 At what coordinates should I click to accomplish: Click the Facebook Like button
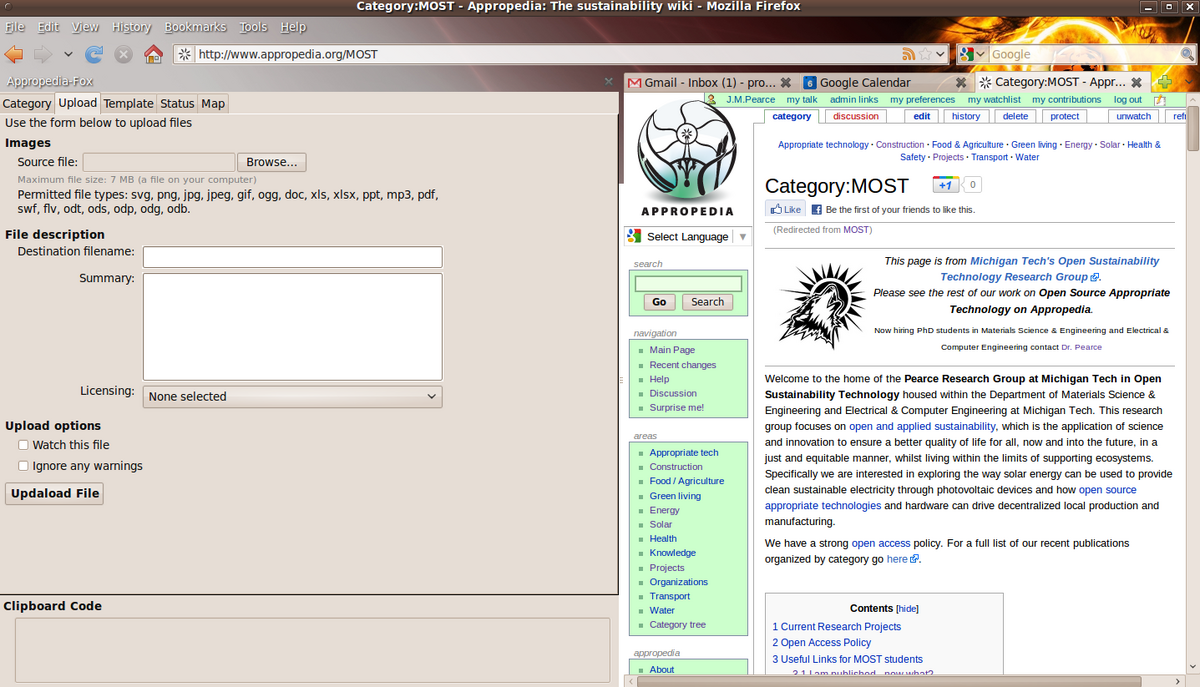pos(785,209)
